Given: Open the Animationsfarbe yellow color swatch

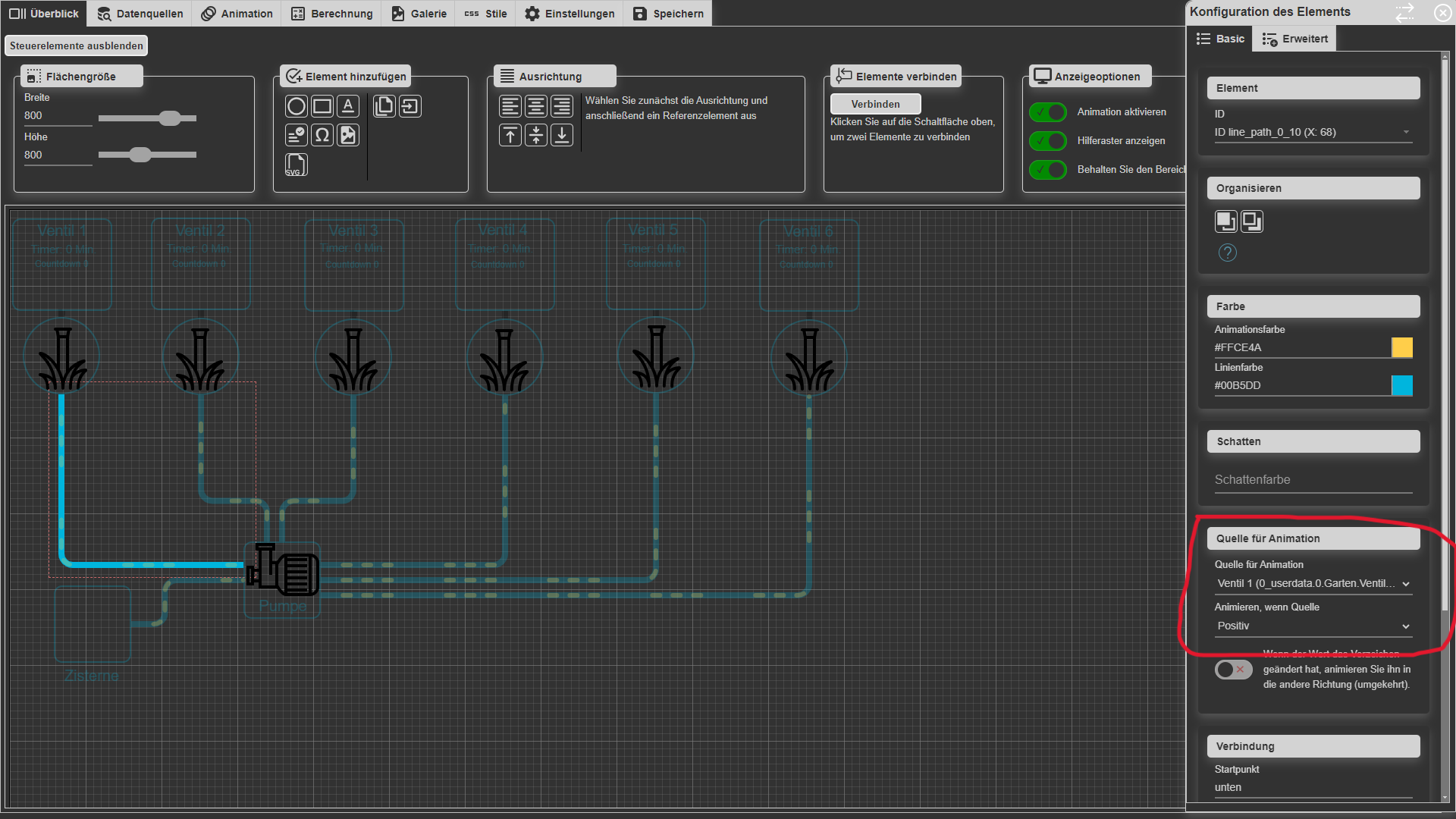Looking at the screenshot, I should pos(1402,347).
